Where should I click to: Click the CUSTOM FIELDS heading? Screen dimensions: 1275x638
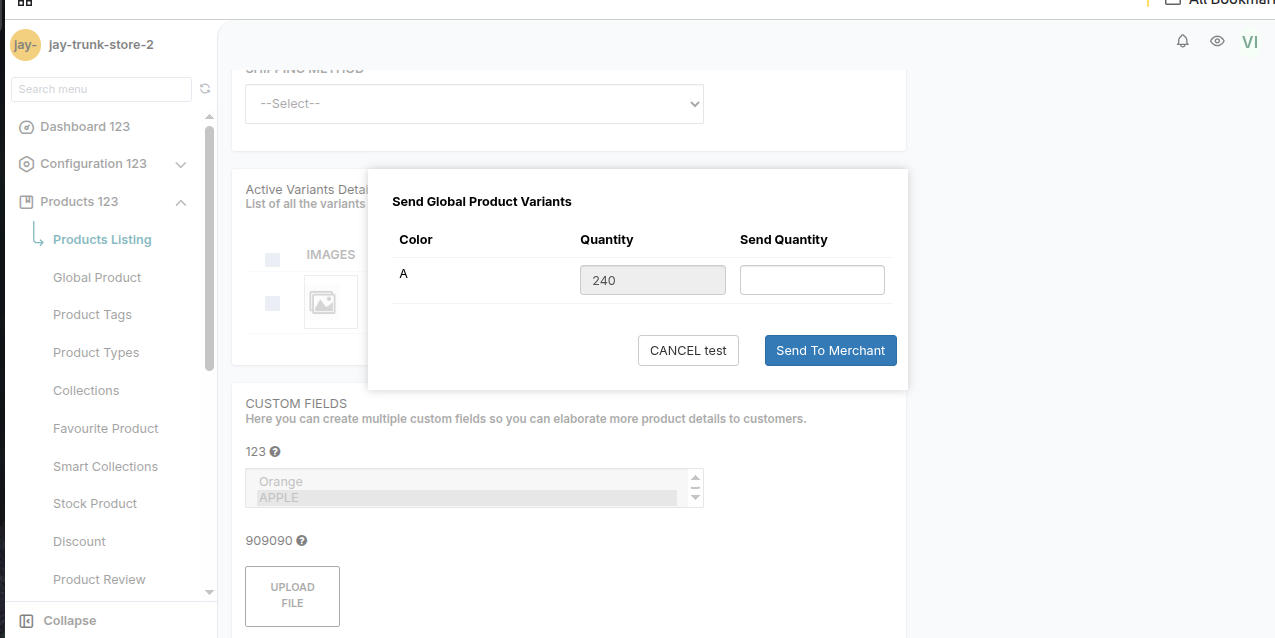(x=296, y=404)
